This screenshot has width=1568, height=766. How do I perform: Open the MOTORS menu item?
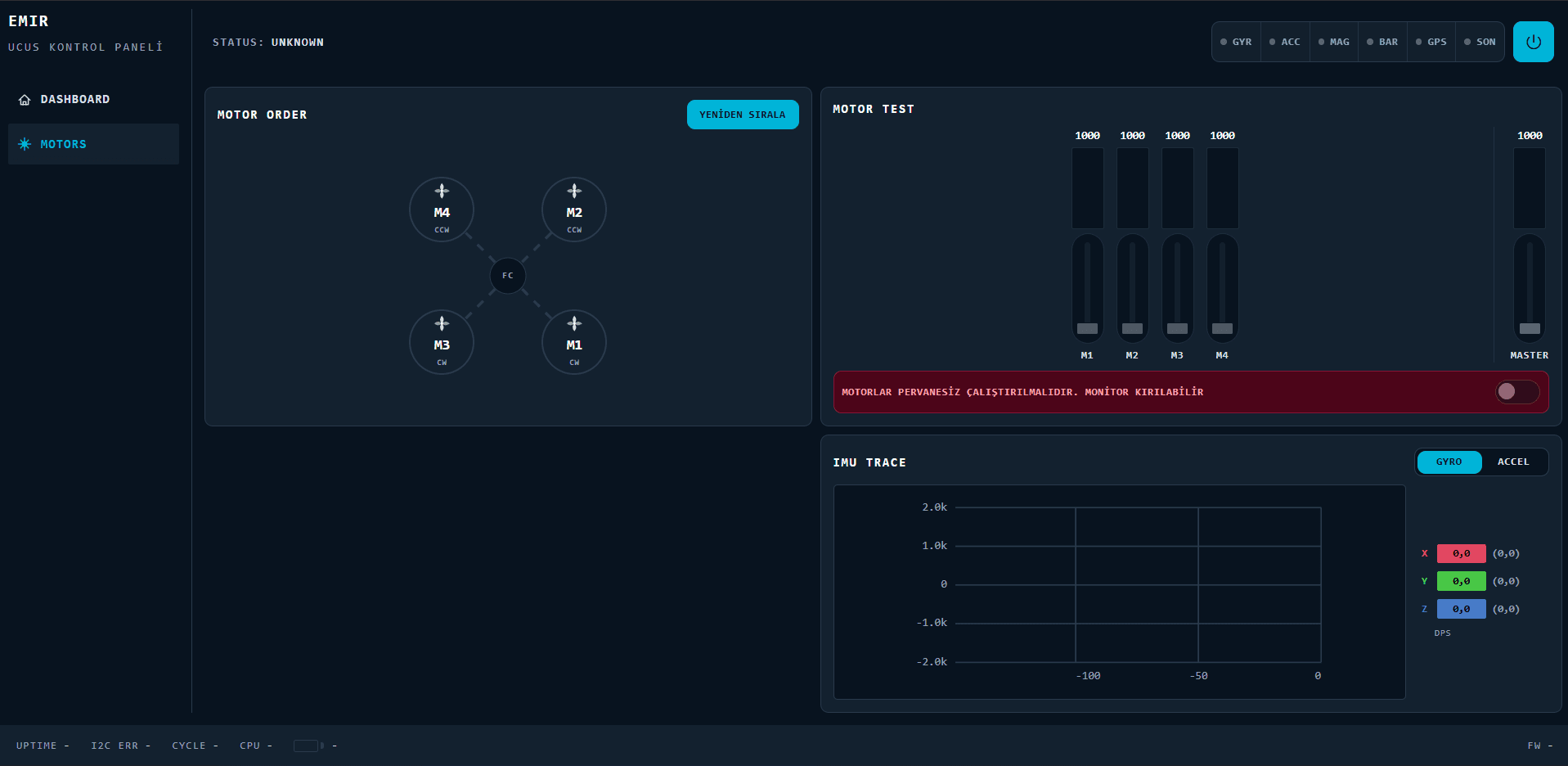pos(93,144)
